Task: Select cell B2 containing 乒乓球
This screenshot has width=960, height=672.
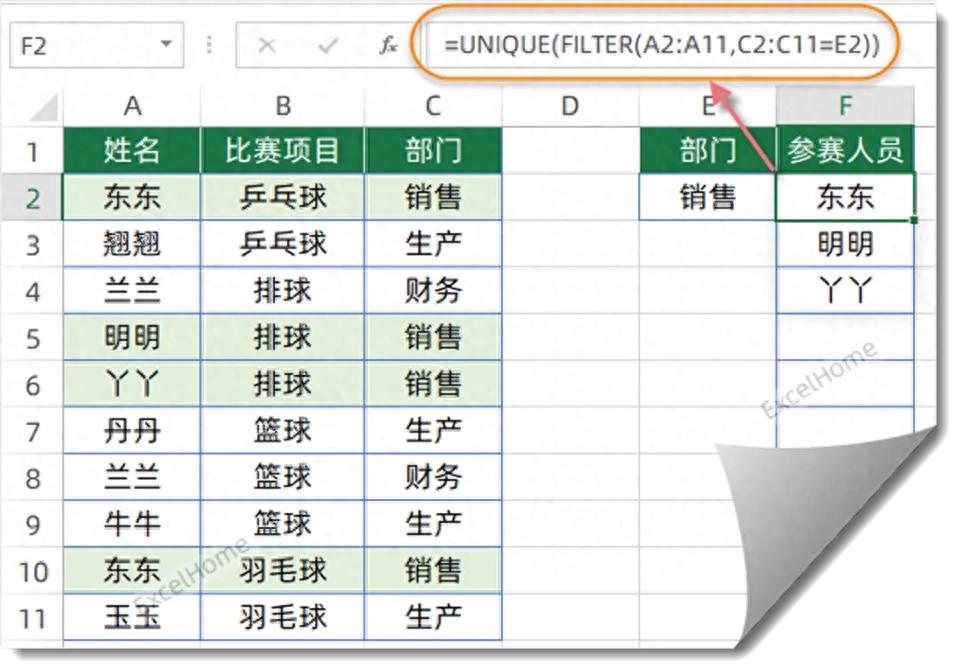Action: point(282,197)
